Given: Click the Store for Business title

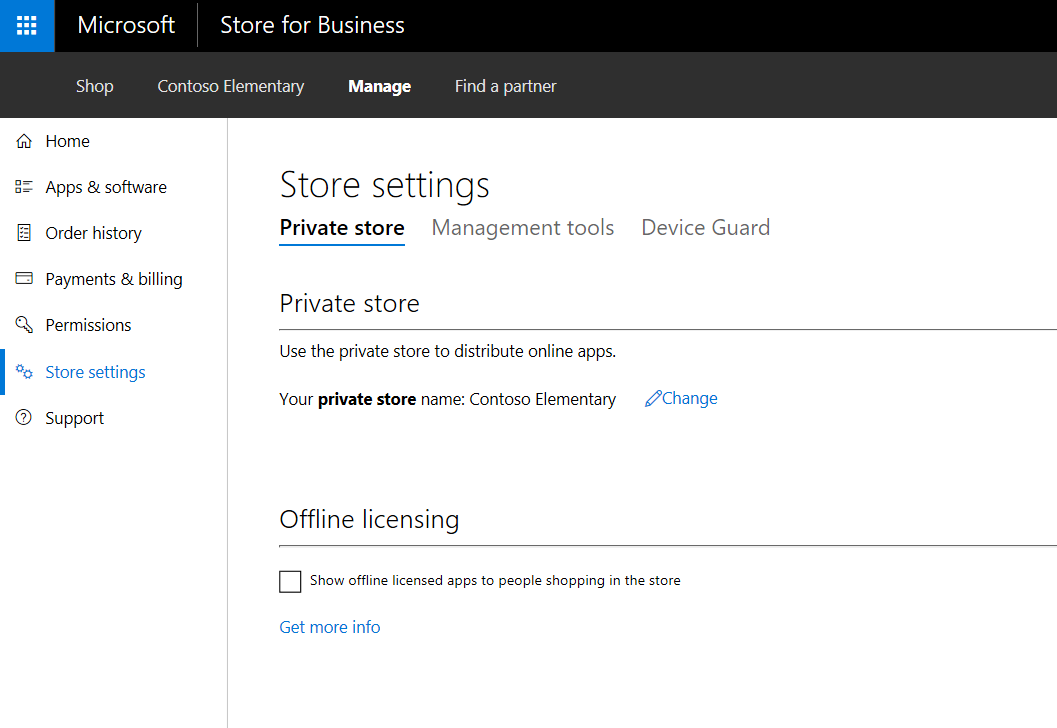Looking at the screenshot, I should point(312,25).
